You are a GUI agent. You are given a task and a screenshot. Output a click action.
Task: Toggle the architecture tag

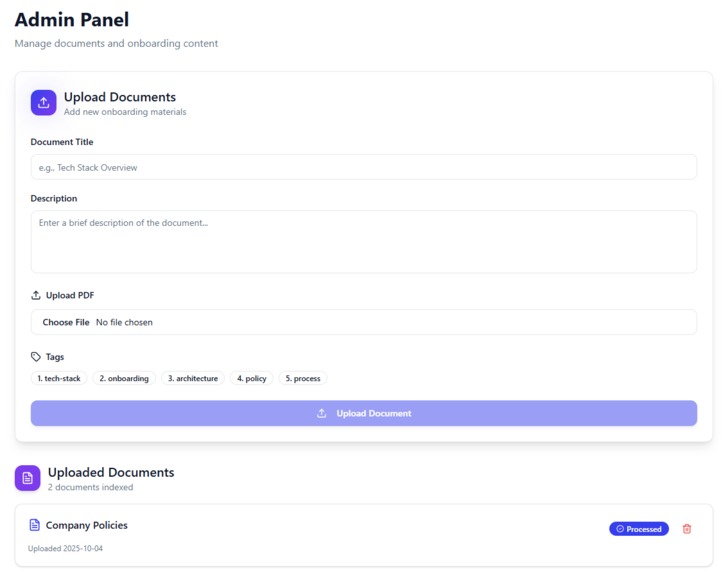tap(193, 378)
